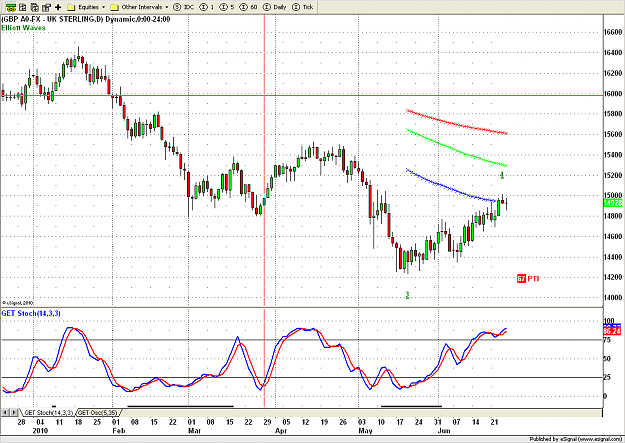Switch to 60-minute interval

pyautogui.click(x=249, y=7)
